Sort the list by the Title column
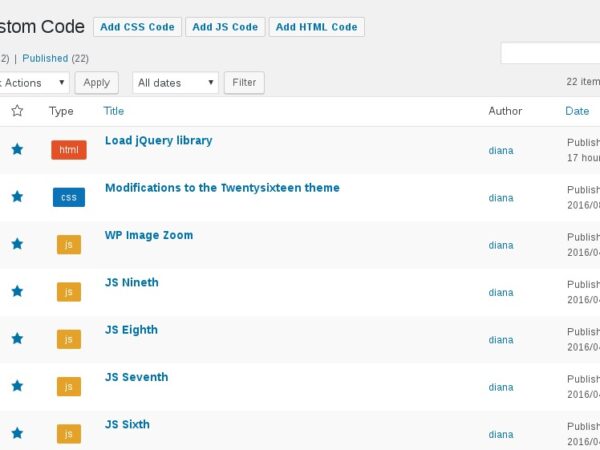 114,111
